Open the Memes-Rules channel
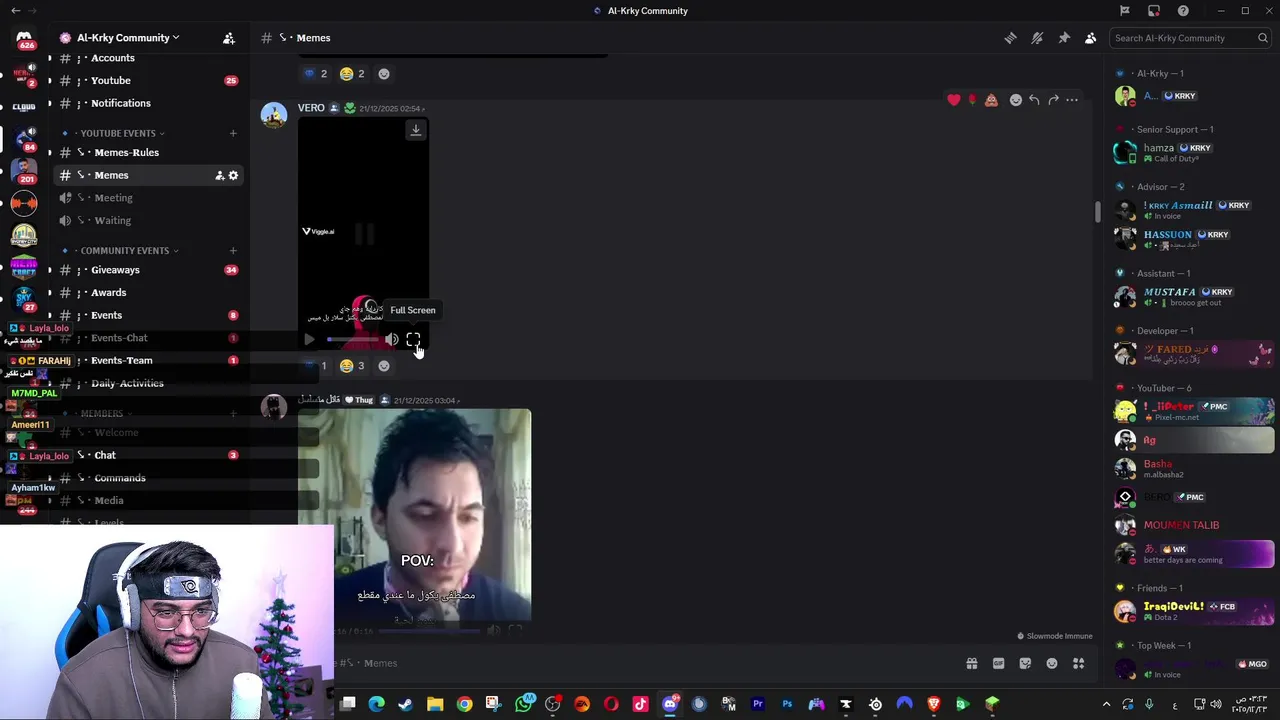 (147, 152)
